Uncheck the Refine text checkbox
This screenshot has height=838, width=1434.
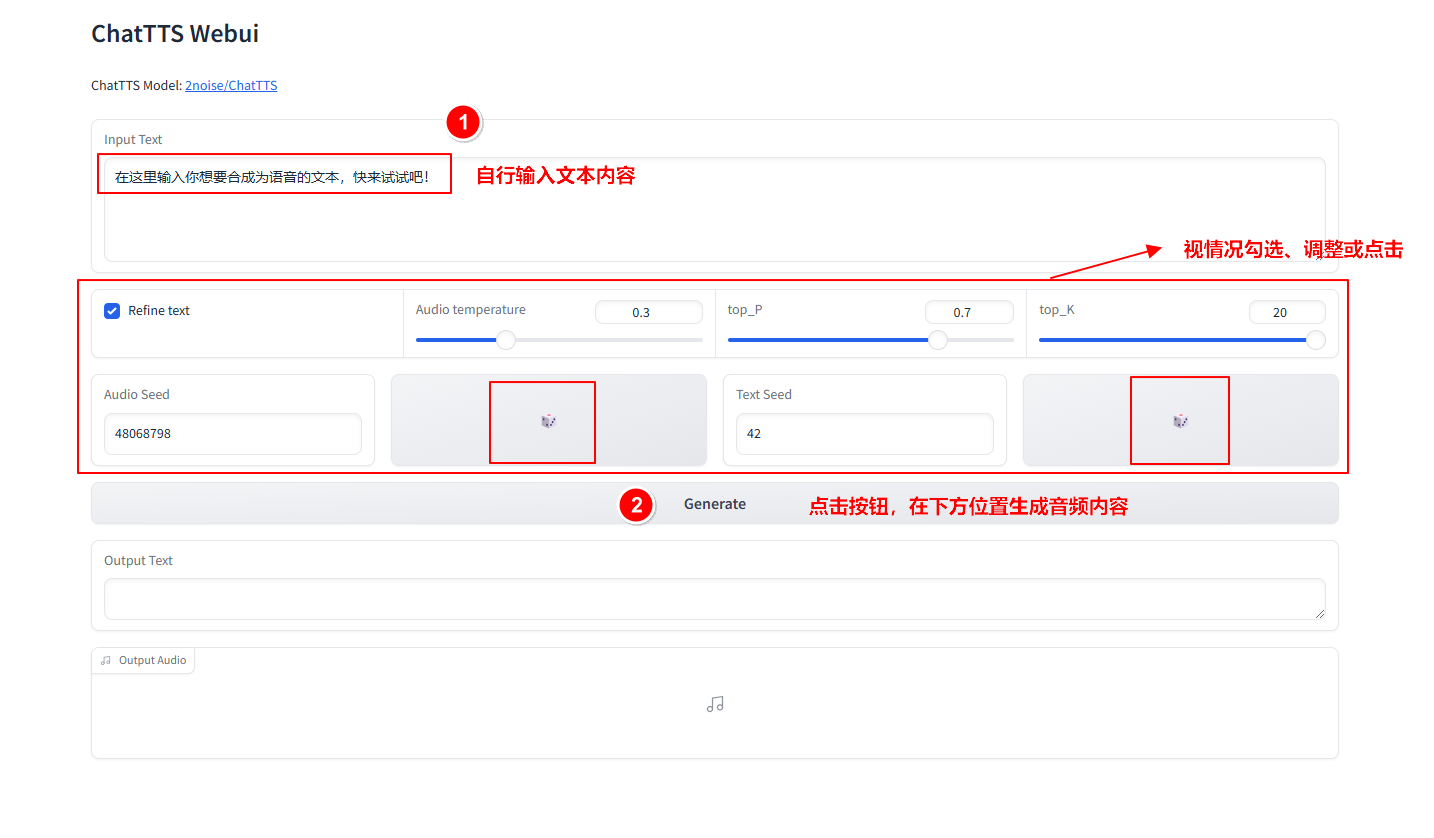click(x=112, y=311)
